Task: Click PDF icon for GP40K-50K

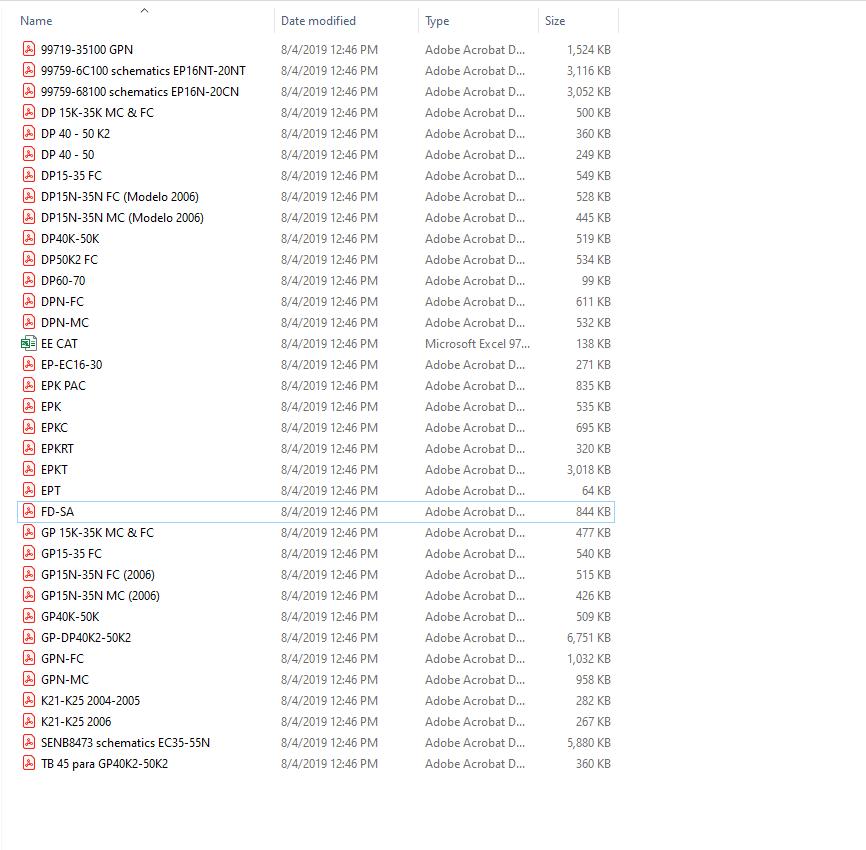Action: (x=29, y=616)
